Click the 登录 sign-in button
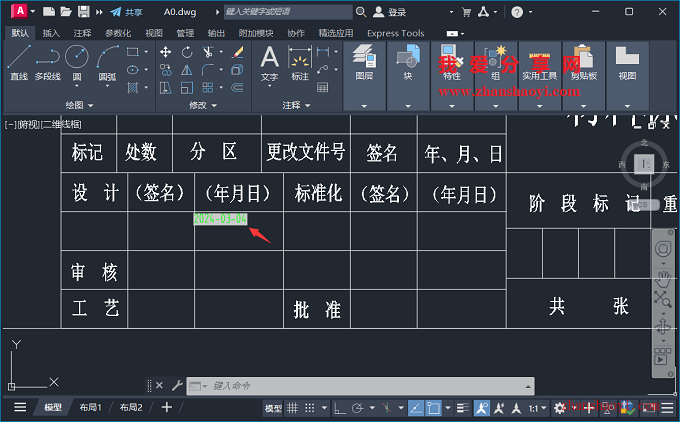Screen dimensions: 680x422 tap(390, 12)
